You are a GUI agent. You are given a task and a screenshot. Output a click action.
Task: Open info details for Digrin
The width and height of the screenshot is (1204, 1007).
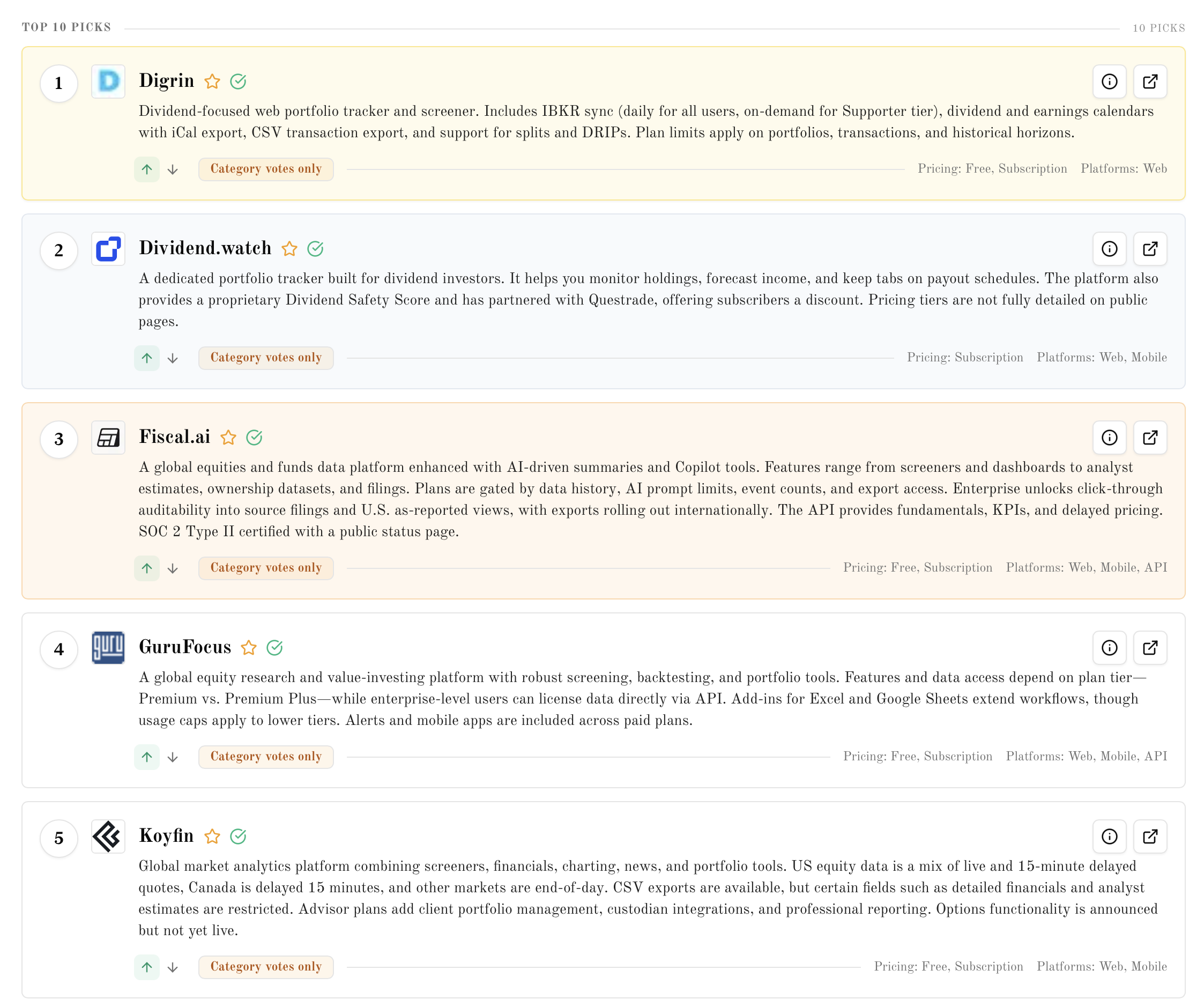pos(1109,82)
